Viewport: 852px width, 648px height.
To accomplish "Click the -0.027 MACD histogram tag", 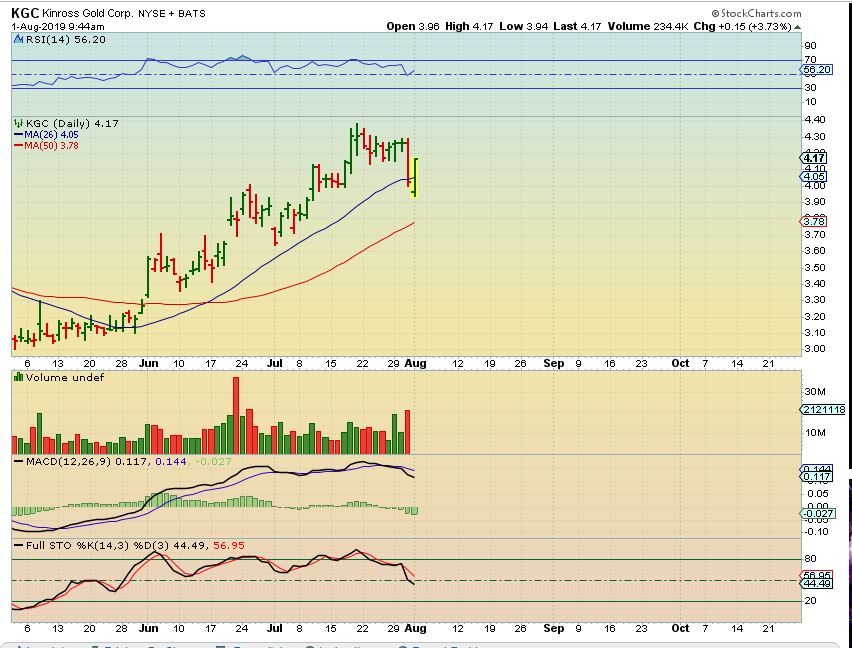I will tap(817, 513).
